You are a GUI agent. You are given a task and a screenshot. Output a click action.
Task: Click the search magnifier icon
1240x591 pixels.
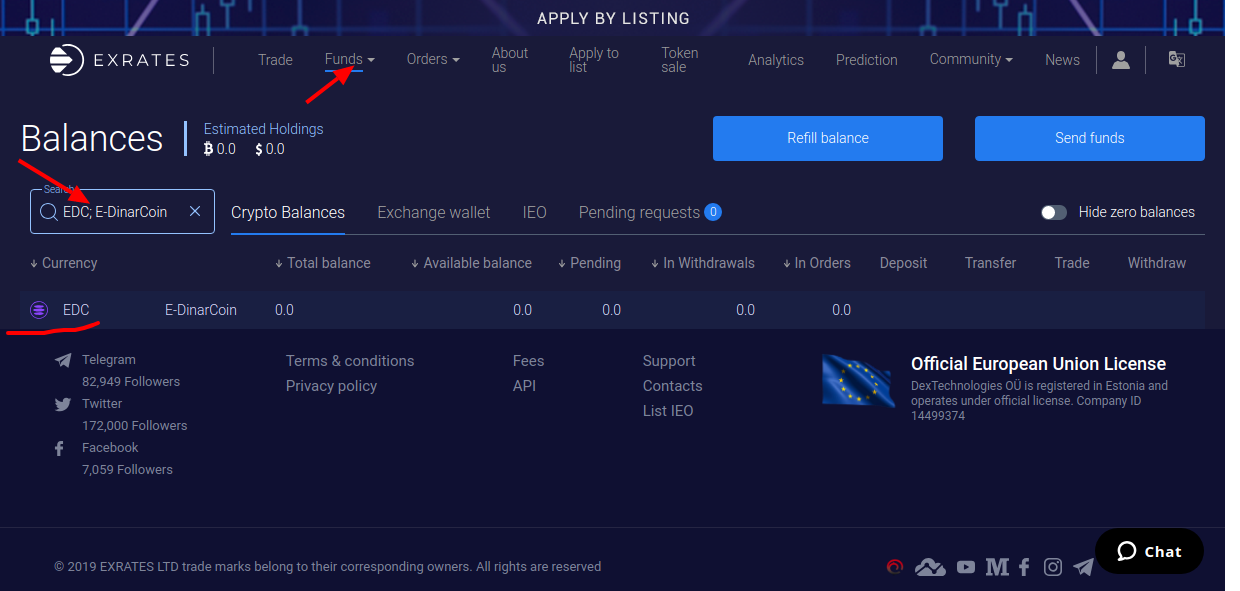click(x=48, y=212)
